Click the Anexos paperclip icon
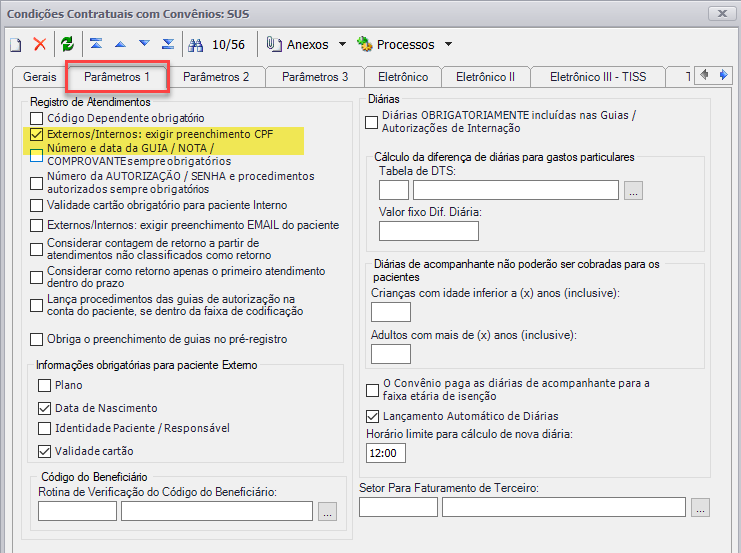This screenshot has height=553, width=741. point(274,44)
